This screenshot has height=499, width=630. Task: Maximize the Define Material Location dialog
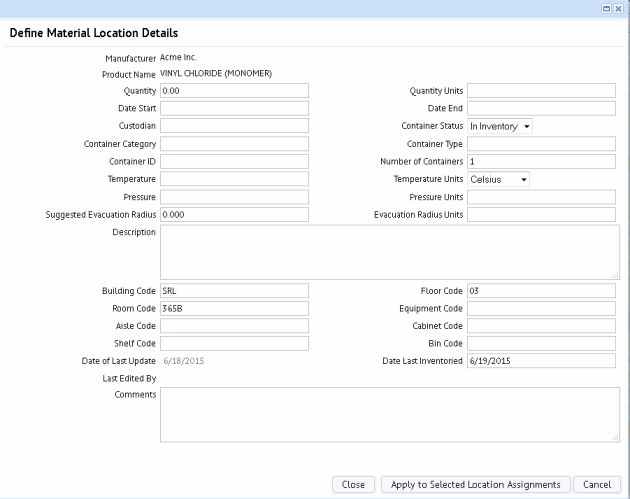tap(606, 7)
